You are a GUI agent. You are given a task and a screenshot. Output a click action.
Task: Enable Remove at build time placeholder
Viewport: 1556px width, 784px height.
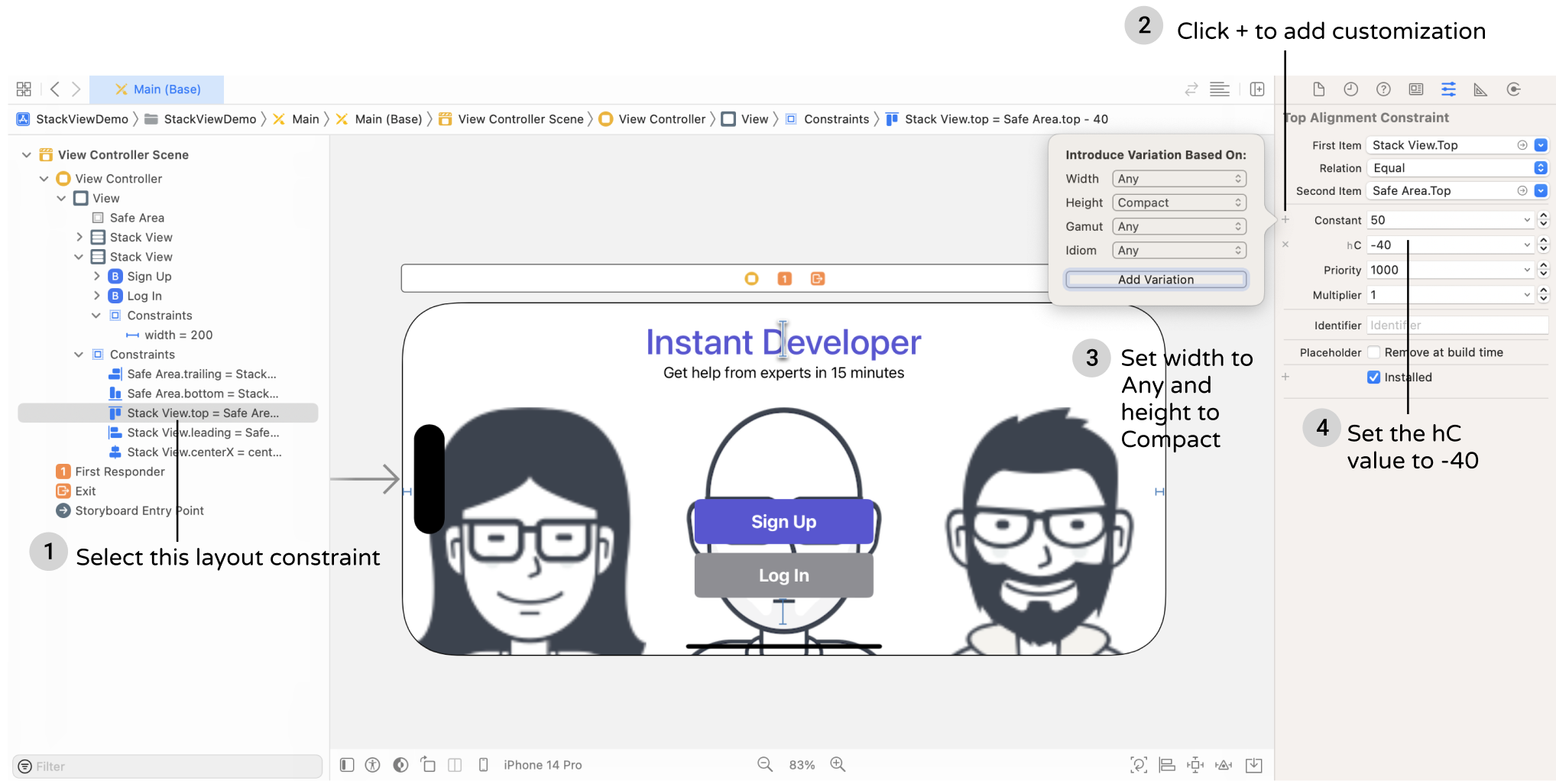1373,352
